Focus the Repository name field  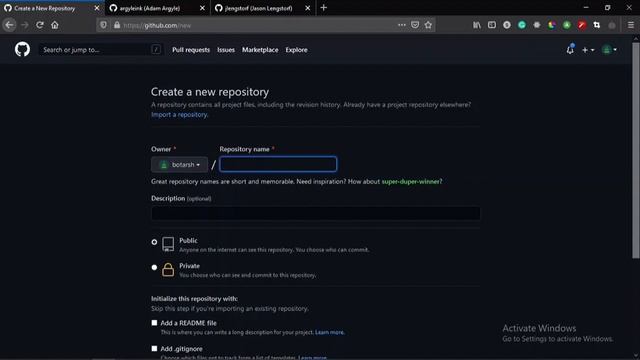[x=278, y=164]
